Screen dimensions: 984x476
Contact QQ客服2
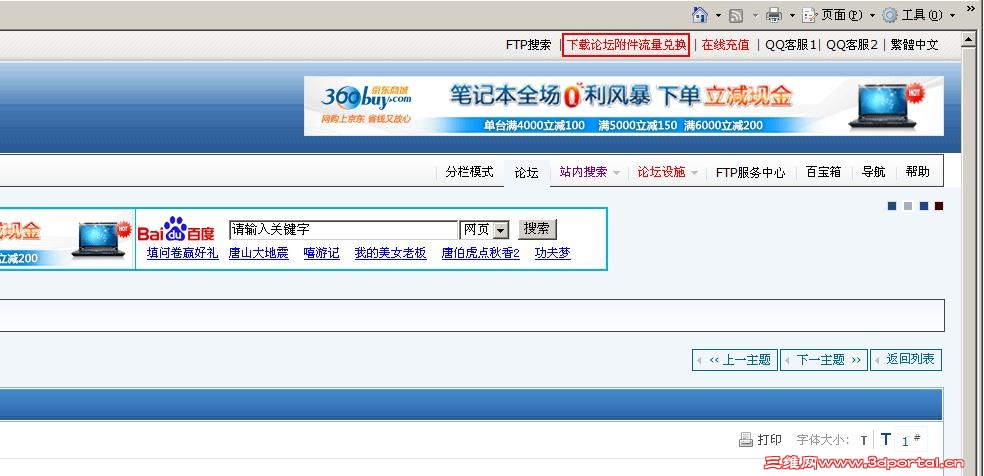pyautogui.click(x=852, y=45)
